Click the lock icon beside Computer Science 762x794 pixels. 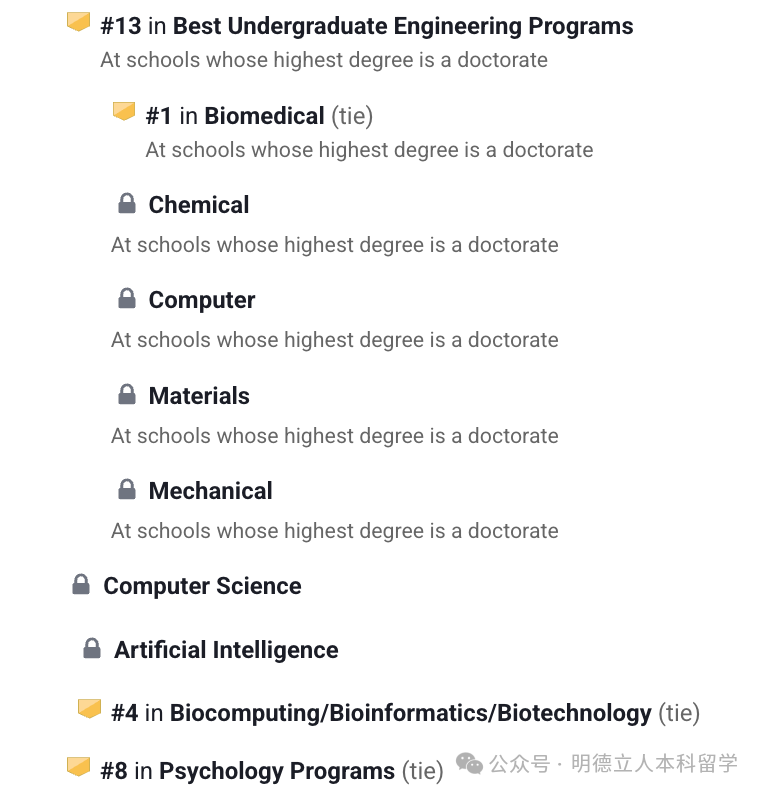tap(81, 585)
